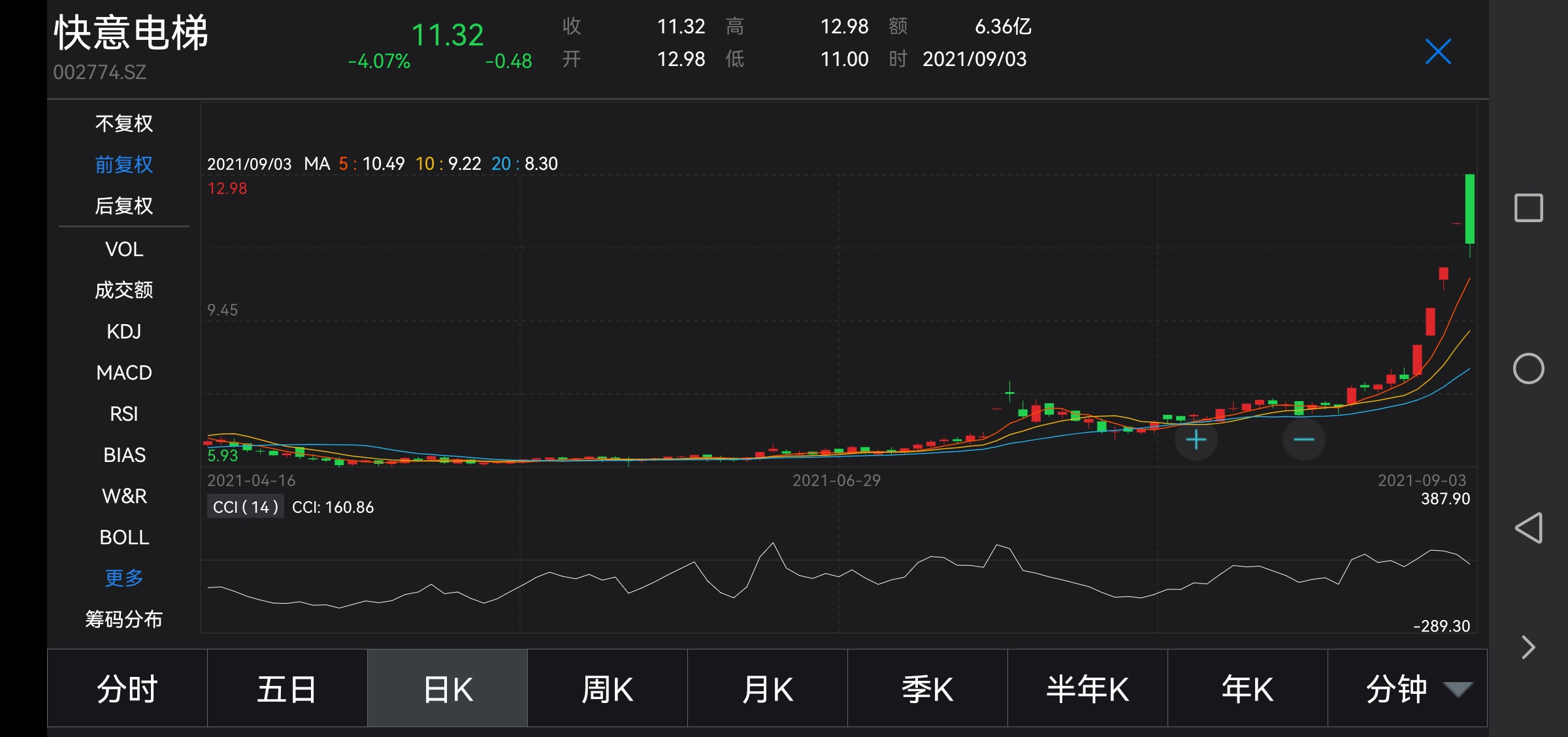The width and height of the screenshot is (1568, 737).
Task: Show the KDJ indicator
Action: coord(124,331)
